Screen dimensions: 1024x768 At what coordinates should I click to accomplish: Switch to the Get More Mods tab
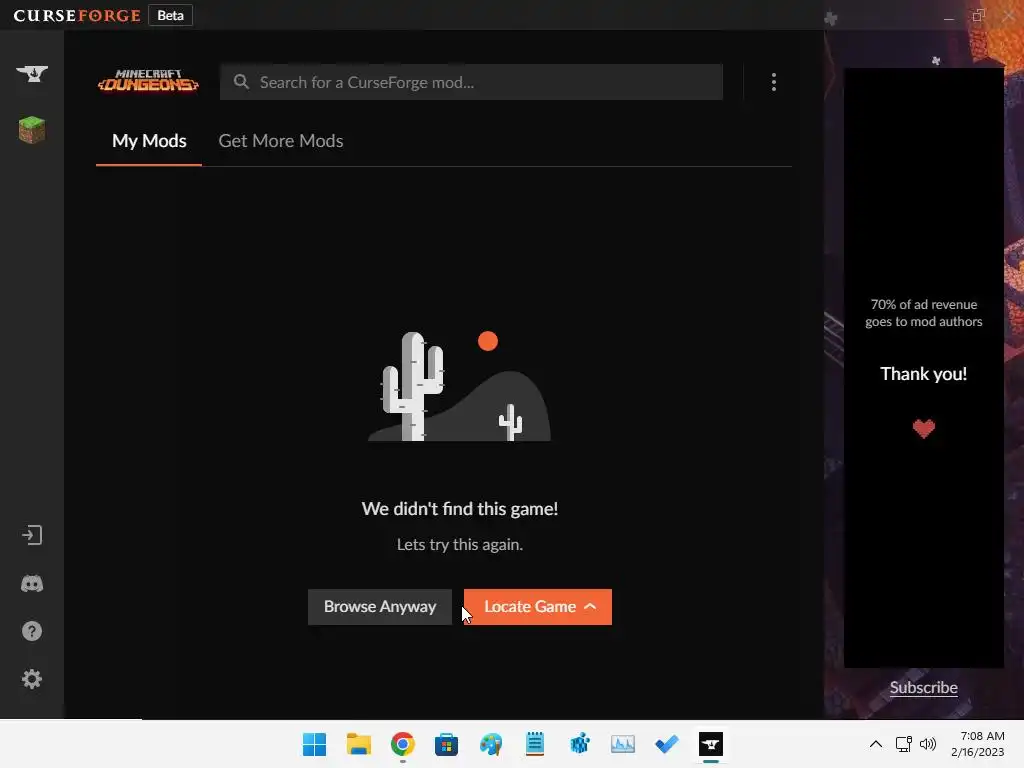(281, 141)
